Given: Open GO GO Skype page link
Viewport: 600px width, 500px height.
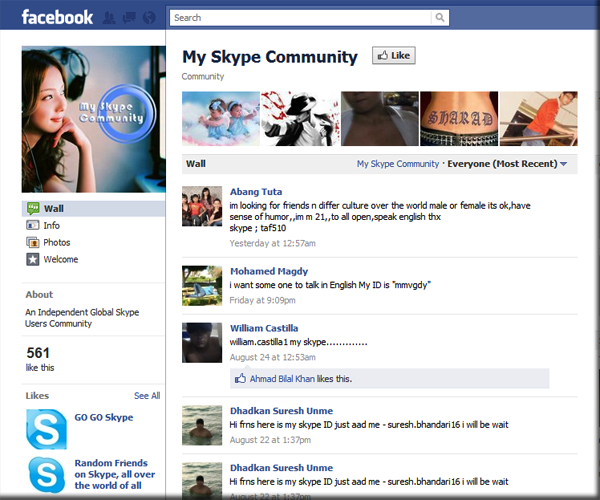Looking at the screenshot, I should pyautogui.click(x=104, y=417).
